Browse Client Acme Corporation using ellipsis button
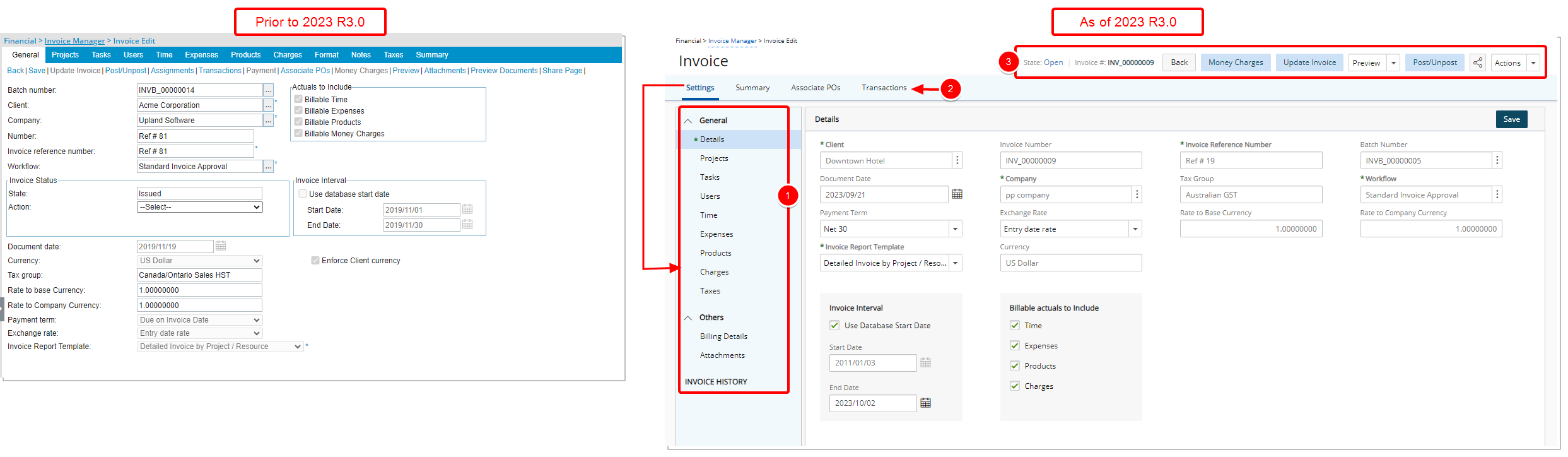 pos(269,105)
